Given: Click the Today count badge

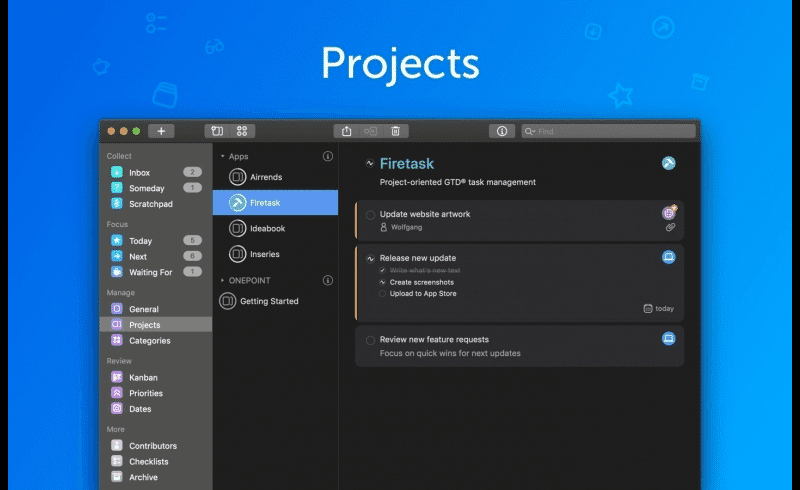Looking at the screenshot, I should point(192,240).
